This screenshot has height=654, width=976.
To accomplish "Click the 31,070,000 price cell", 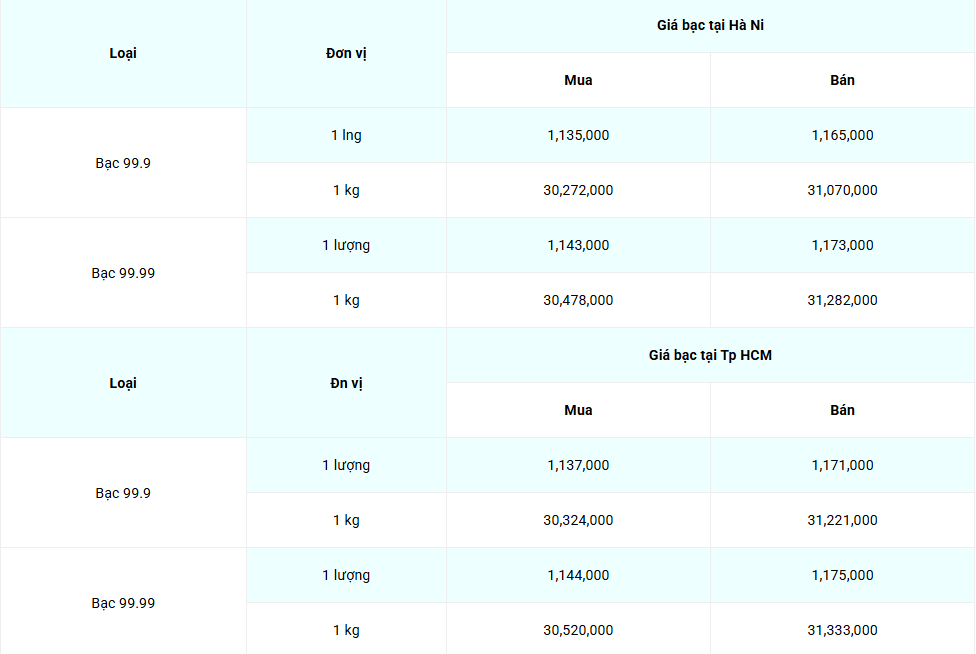I will click(x=842, y=190).
